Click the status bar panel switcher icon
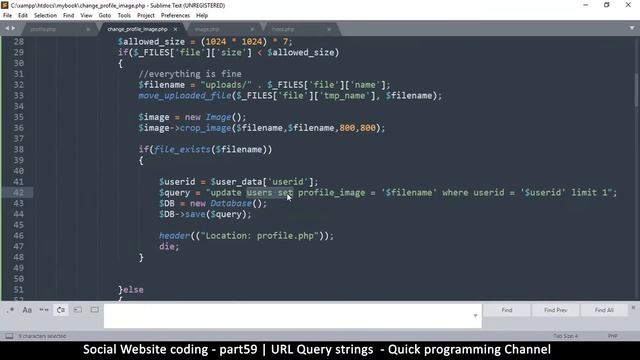The height and width of the screenshot is (360, 640). point(9,336)
